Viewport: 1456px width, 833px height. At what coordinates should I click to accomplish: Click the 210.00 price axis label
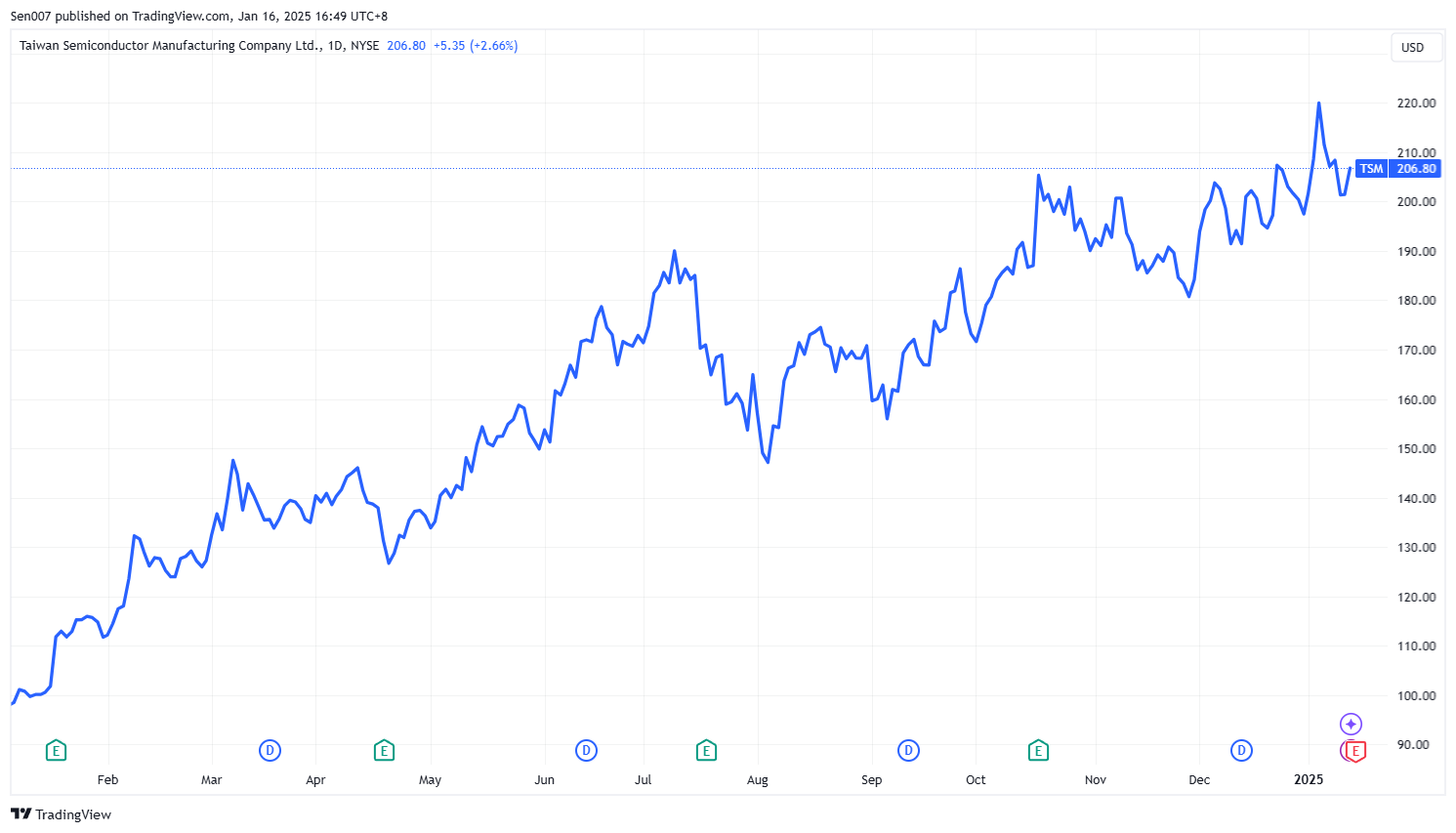pyautogui.click(x=1417, y=152)
